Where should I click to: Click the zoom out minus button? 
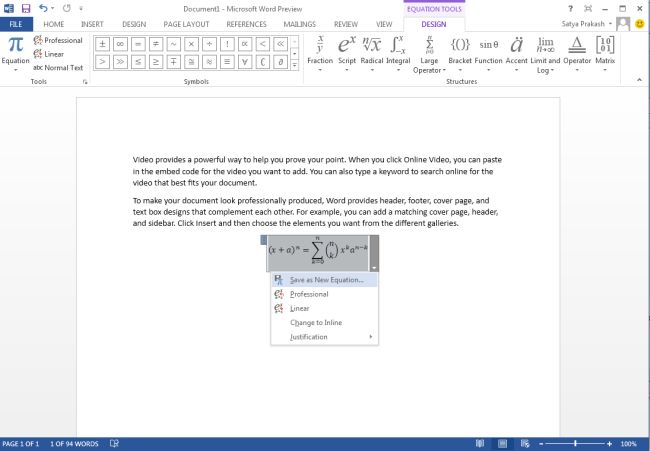coord(541,444)
